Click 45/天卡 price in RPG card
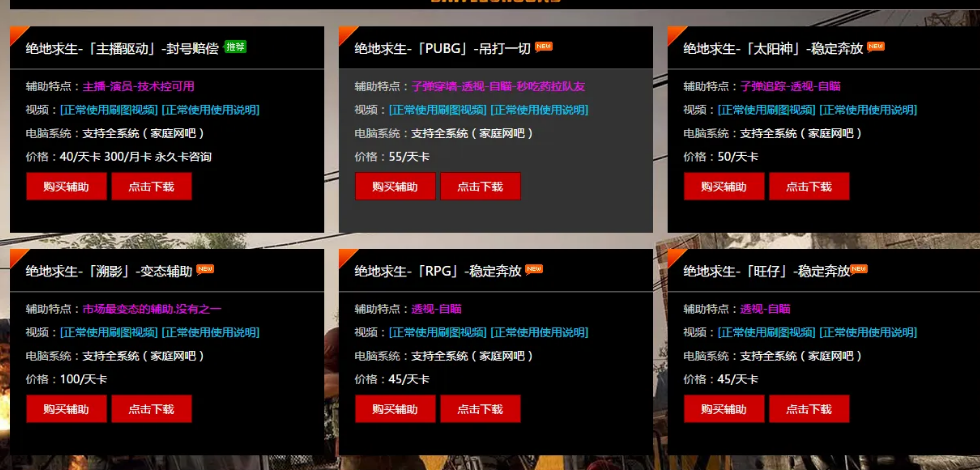The height and width of the screenshot is (470, 980). click(409, 379)
